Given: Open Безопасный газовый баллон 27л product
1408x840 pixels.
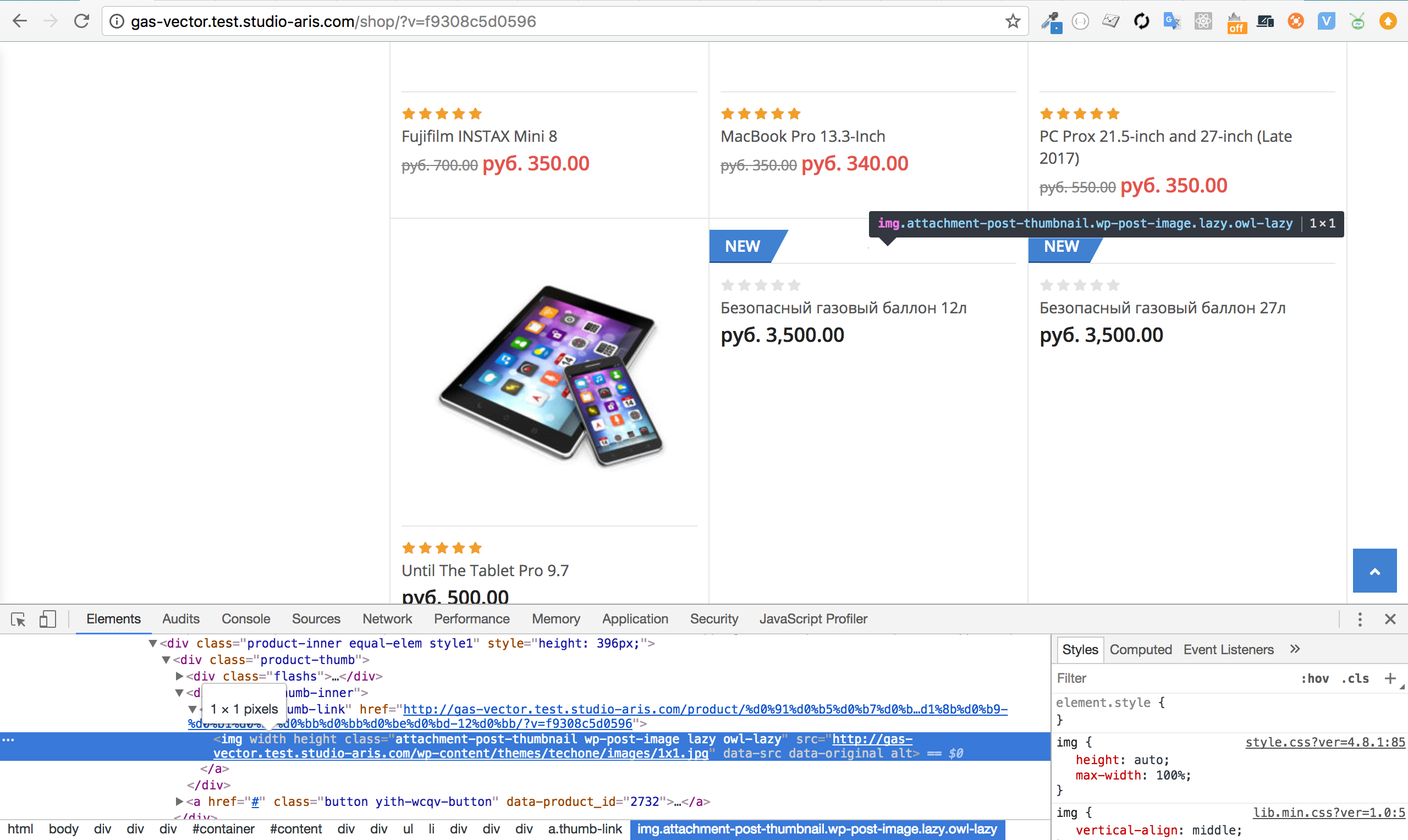Looking at the screenshot, I should point(1162,308).
